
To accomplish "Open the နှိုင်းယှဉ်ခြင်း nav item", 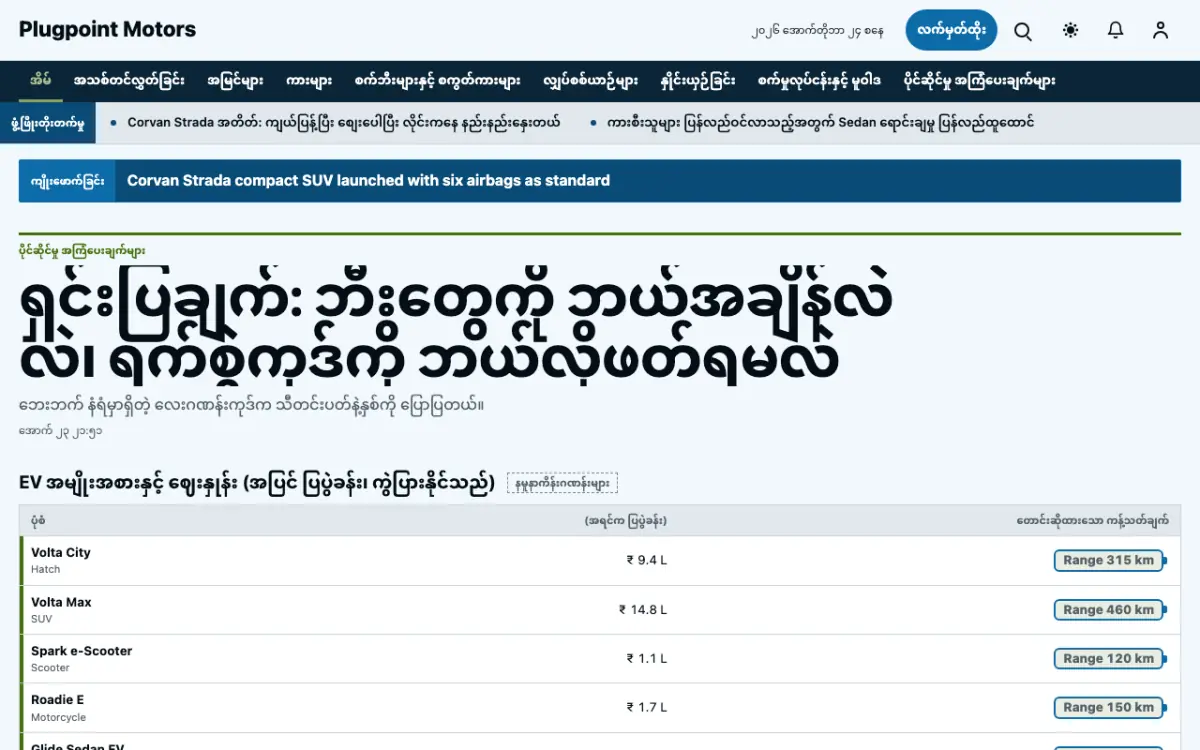I will click(x=698, y=80).
